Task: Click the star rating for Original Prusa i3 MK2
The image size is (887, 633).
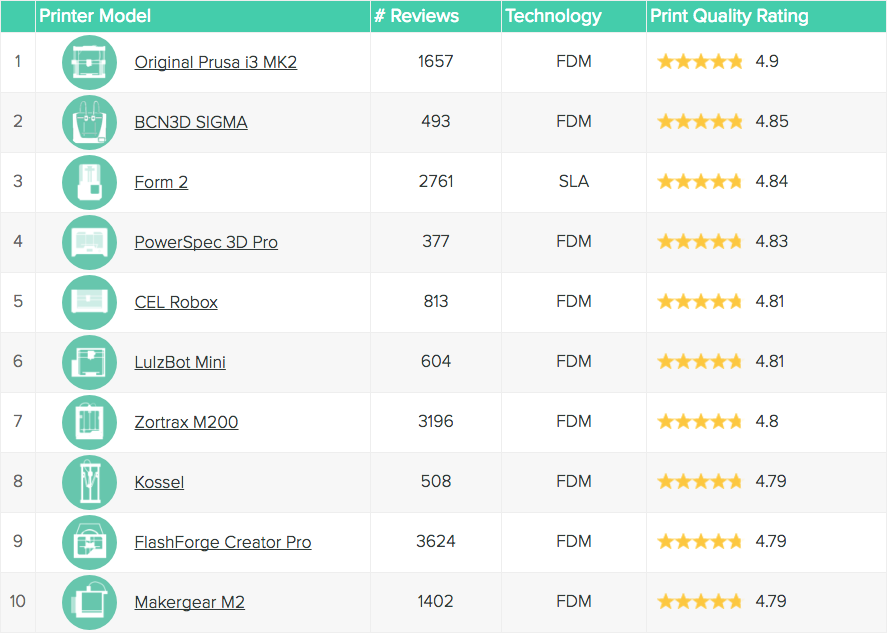Action: tap(700, 61)
